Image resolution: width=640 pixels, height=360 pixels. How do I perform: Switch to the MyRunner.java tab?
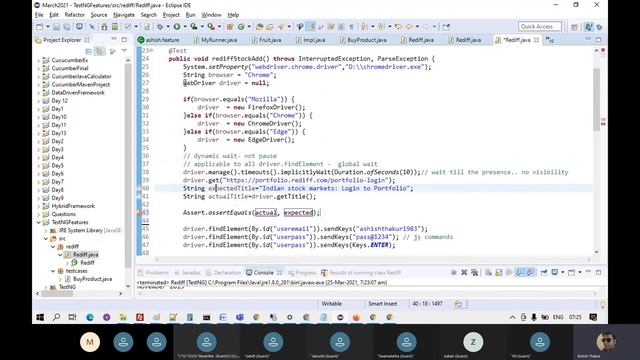pos(216,40)
